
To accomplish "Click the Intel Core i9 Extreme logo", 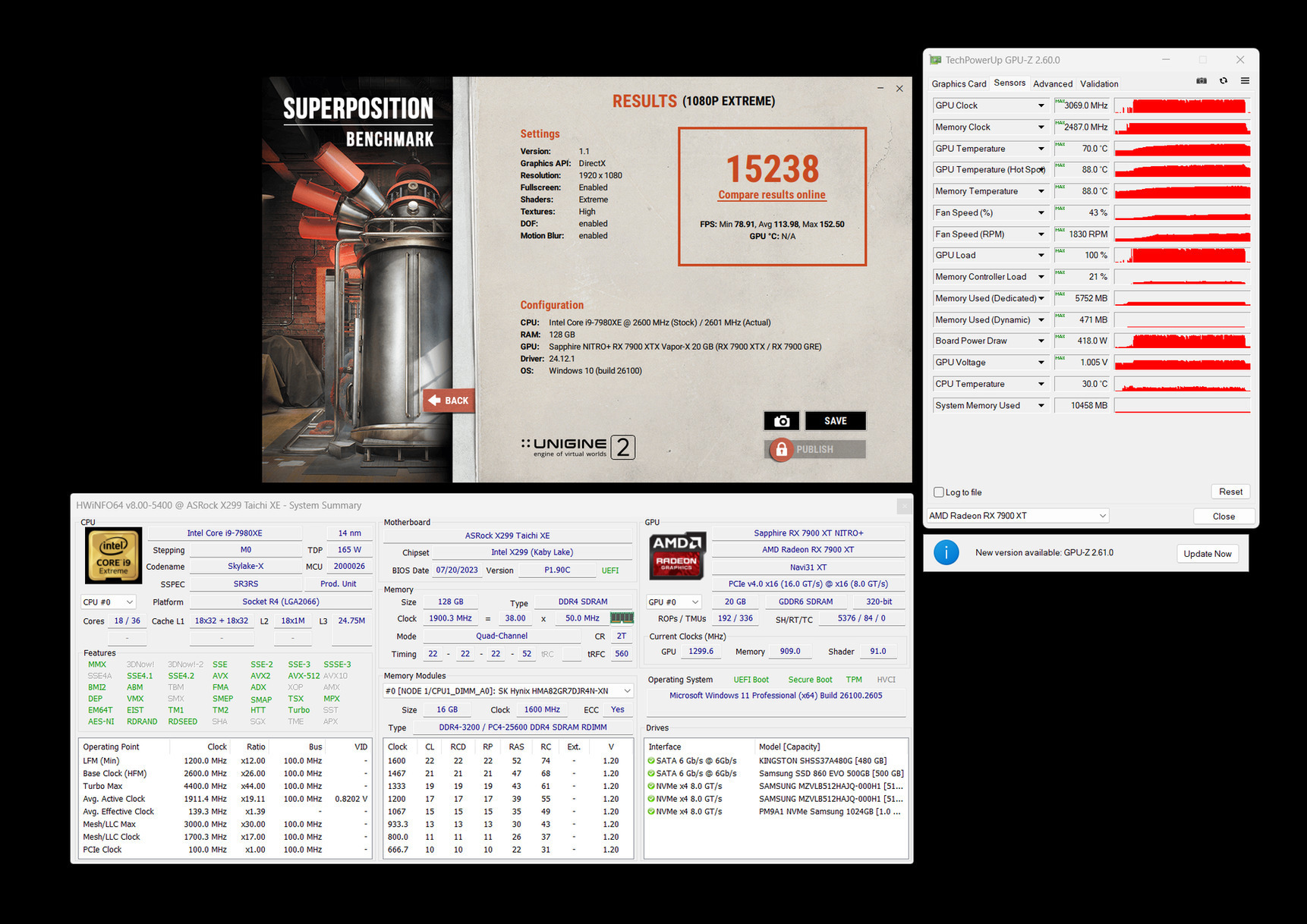I will point(113,555).
